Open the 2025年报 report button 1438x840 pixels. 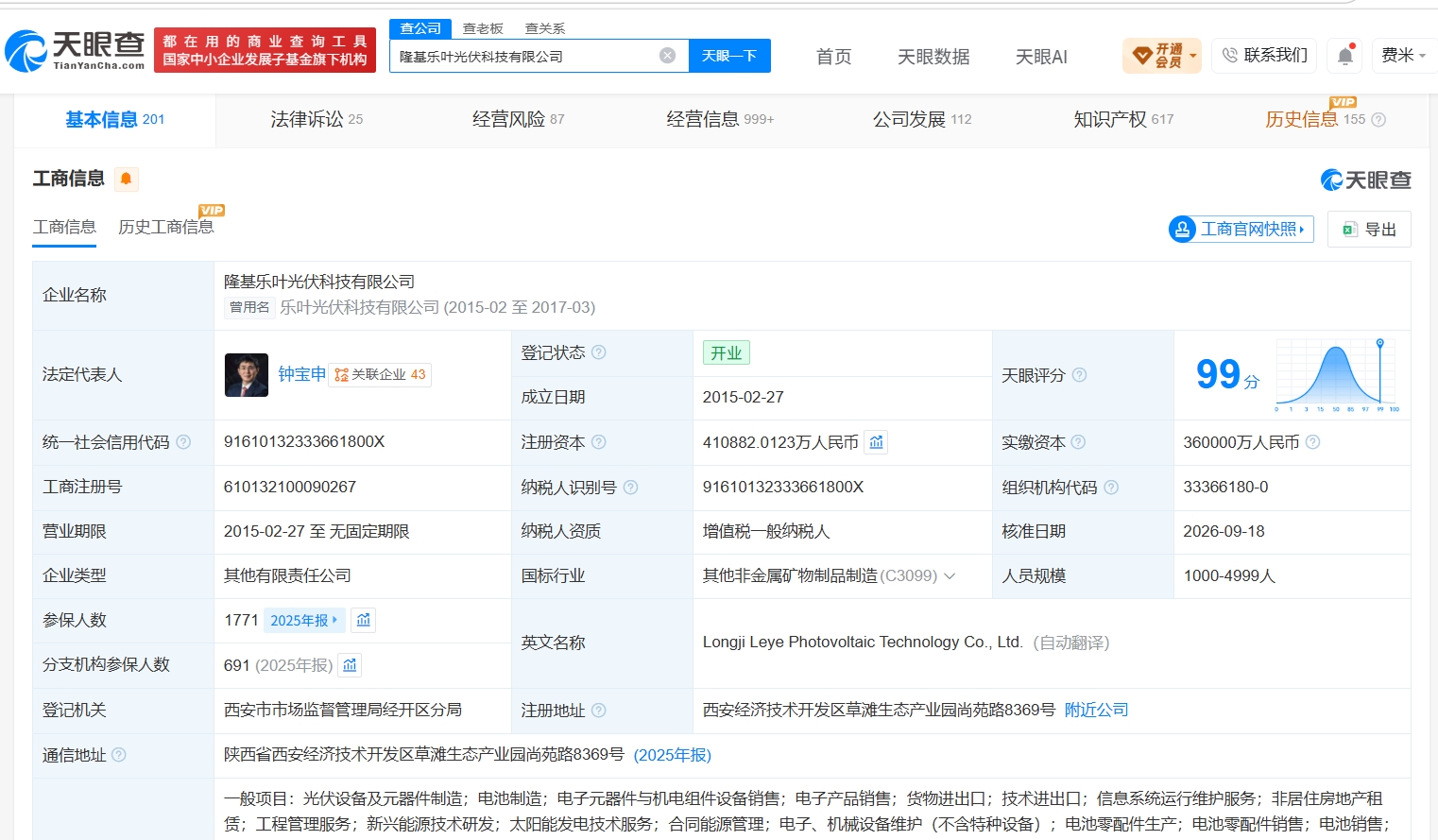[304, 621]
